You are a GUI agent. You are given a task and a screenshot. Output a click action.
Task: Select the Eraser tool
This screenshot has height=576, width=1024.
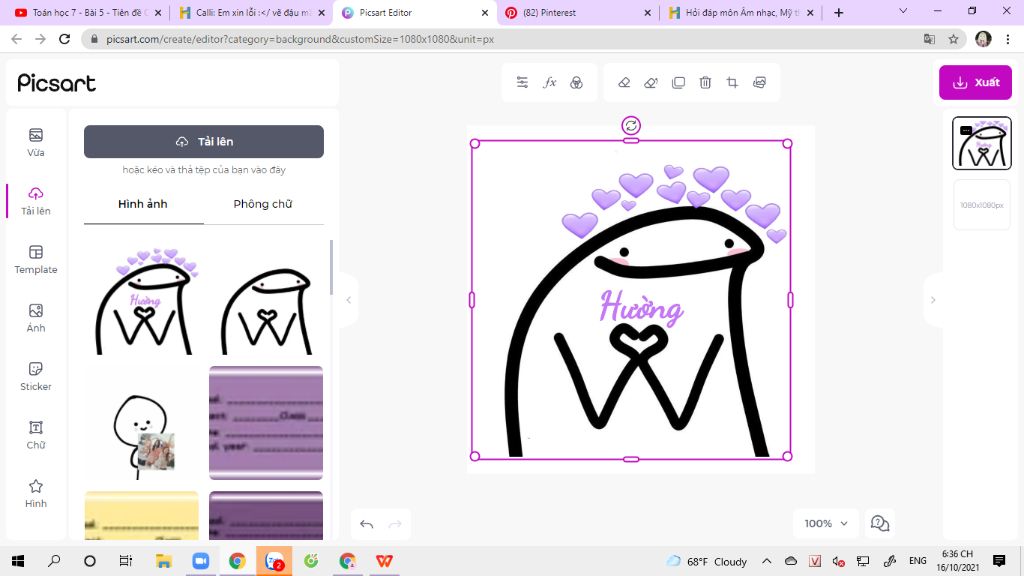pyautogui.click(x=624, y=82)
